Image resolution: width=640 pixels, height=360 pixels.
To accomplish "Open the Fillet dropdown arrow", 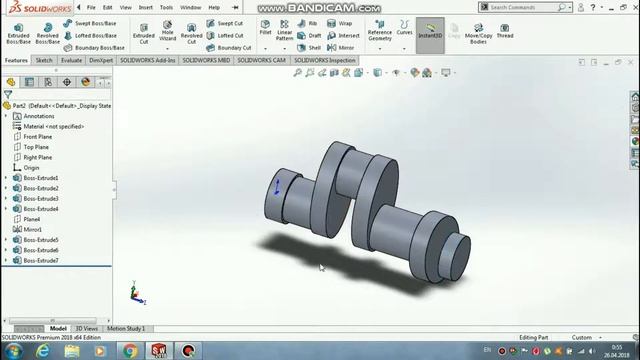I will coord(265,49).
